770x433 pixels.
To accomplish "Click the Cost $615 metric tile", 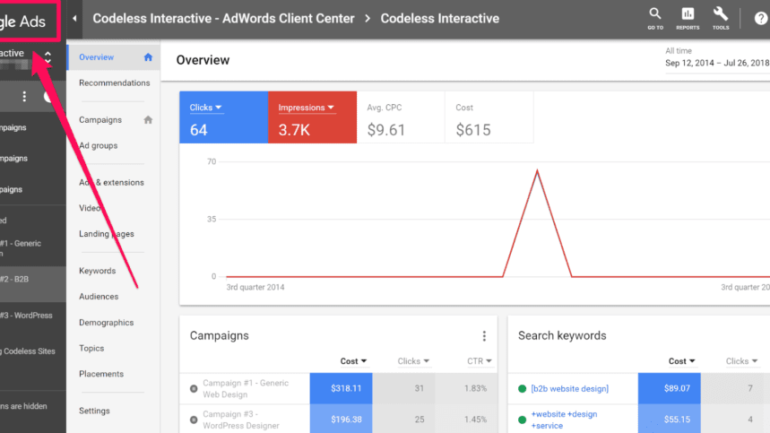I will click(489, 117).
